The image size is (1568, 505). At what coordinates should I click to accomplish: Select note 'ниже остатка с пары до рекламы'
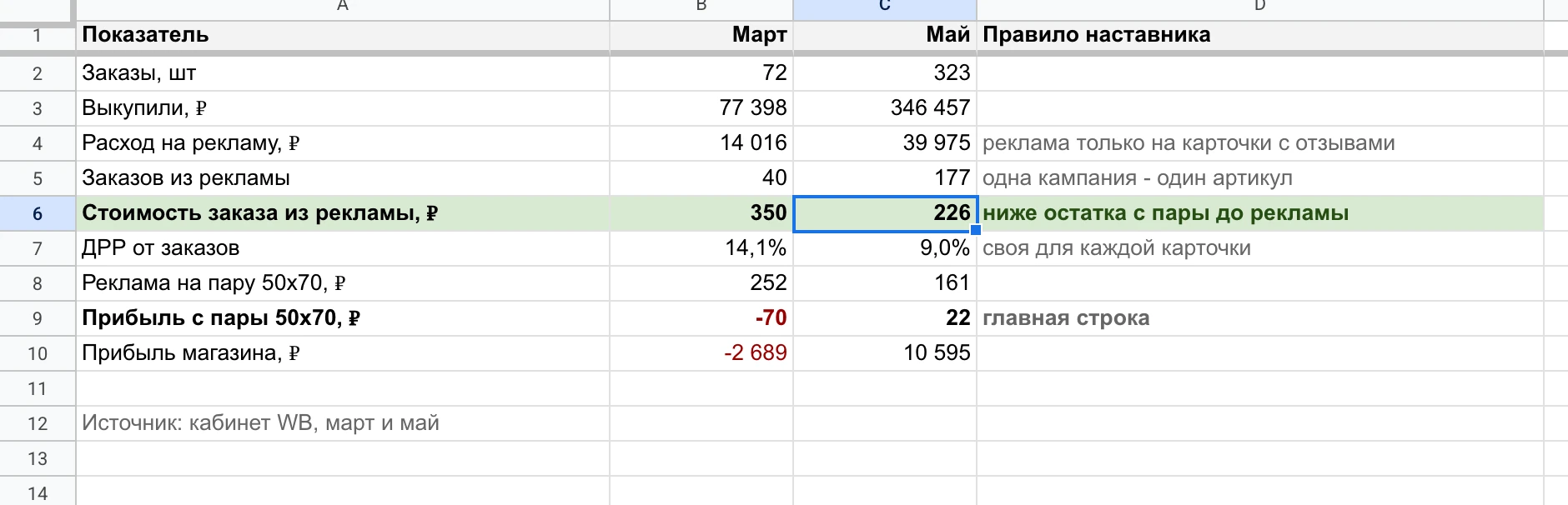point(1260,213)
